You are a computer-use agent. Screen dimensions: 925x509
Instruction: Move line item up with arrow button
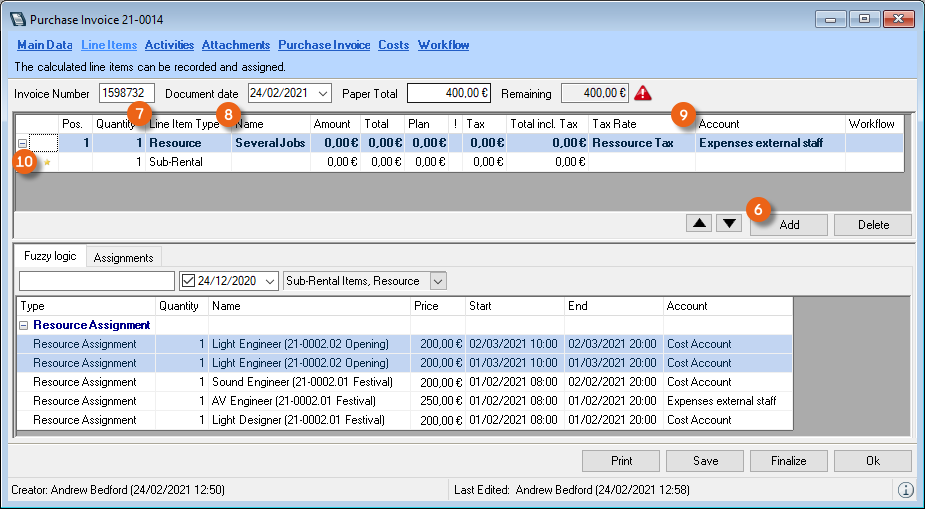[699, 223]
